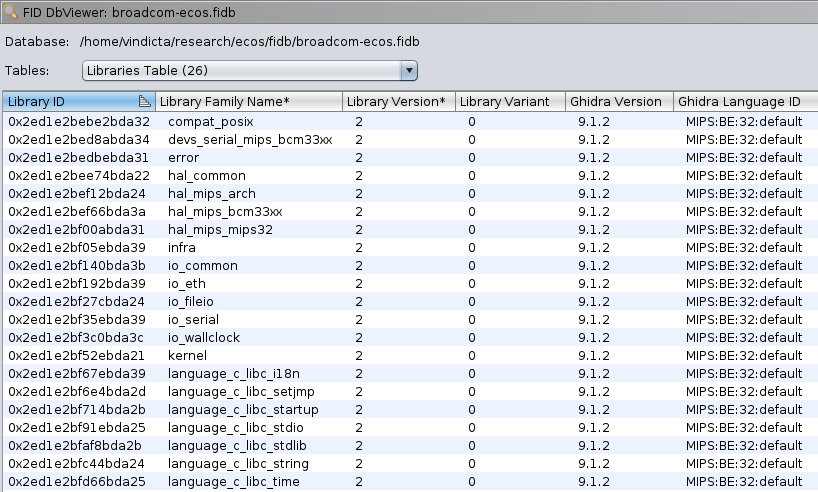Click the language_c_libc_time row
Screen dimensions: 818x492
411,482
